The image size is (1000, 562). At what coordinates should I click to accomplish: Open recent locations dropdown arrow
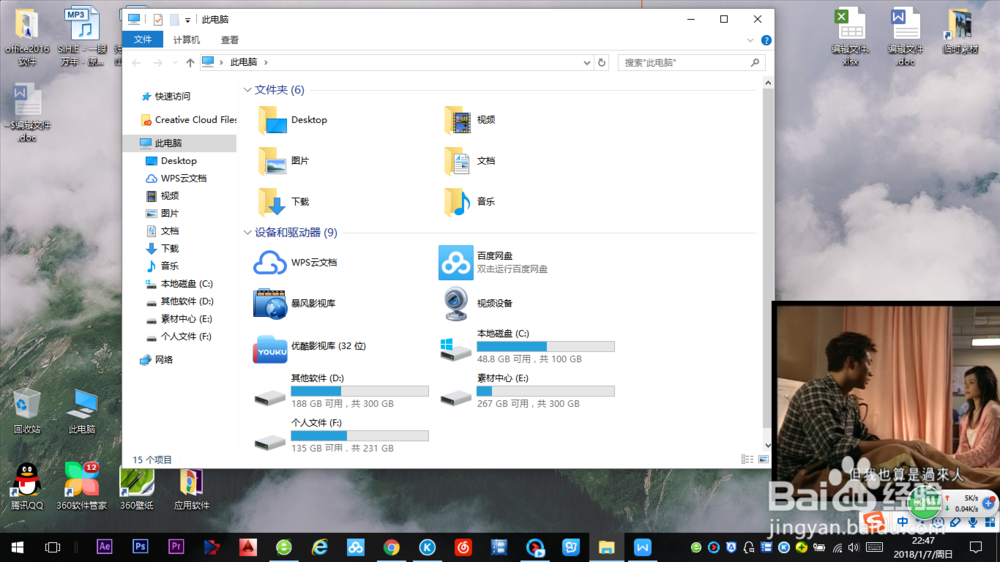click(175, 63)
